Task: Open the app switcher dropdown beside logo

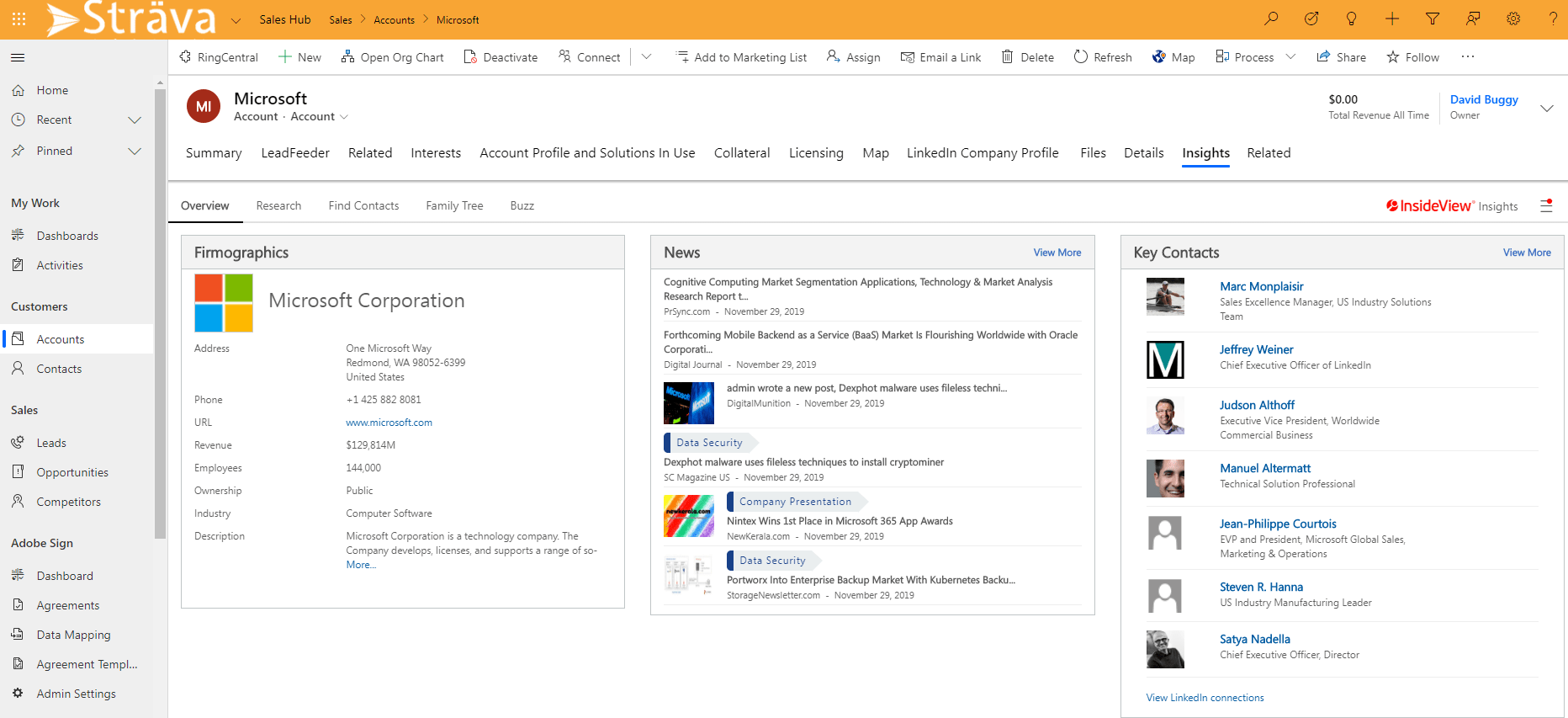Action: [x=236, y=20]
